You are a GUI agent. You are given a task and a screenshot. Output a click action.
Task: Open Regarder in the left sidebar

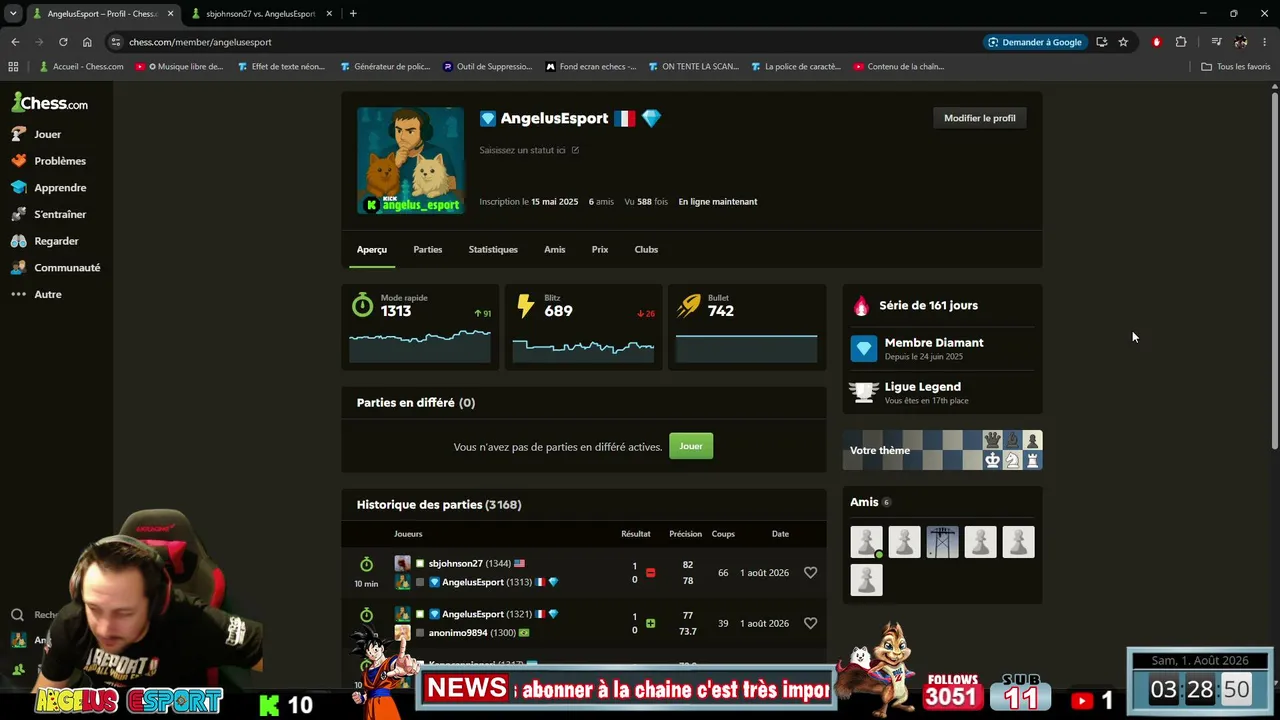click(x=45, y=241)
